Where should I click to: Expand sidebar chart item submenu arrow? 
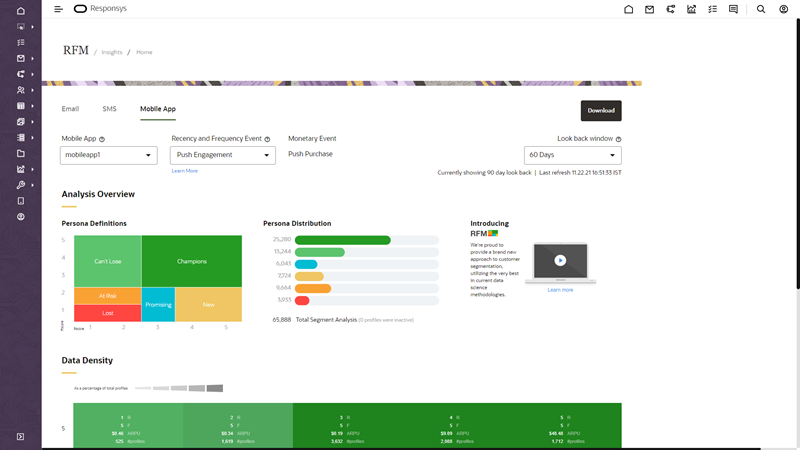33,169
